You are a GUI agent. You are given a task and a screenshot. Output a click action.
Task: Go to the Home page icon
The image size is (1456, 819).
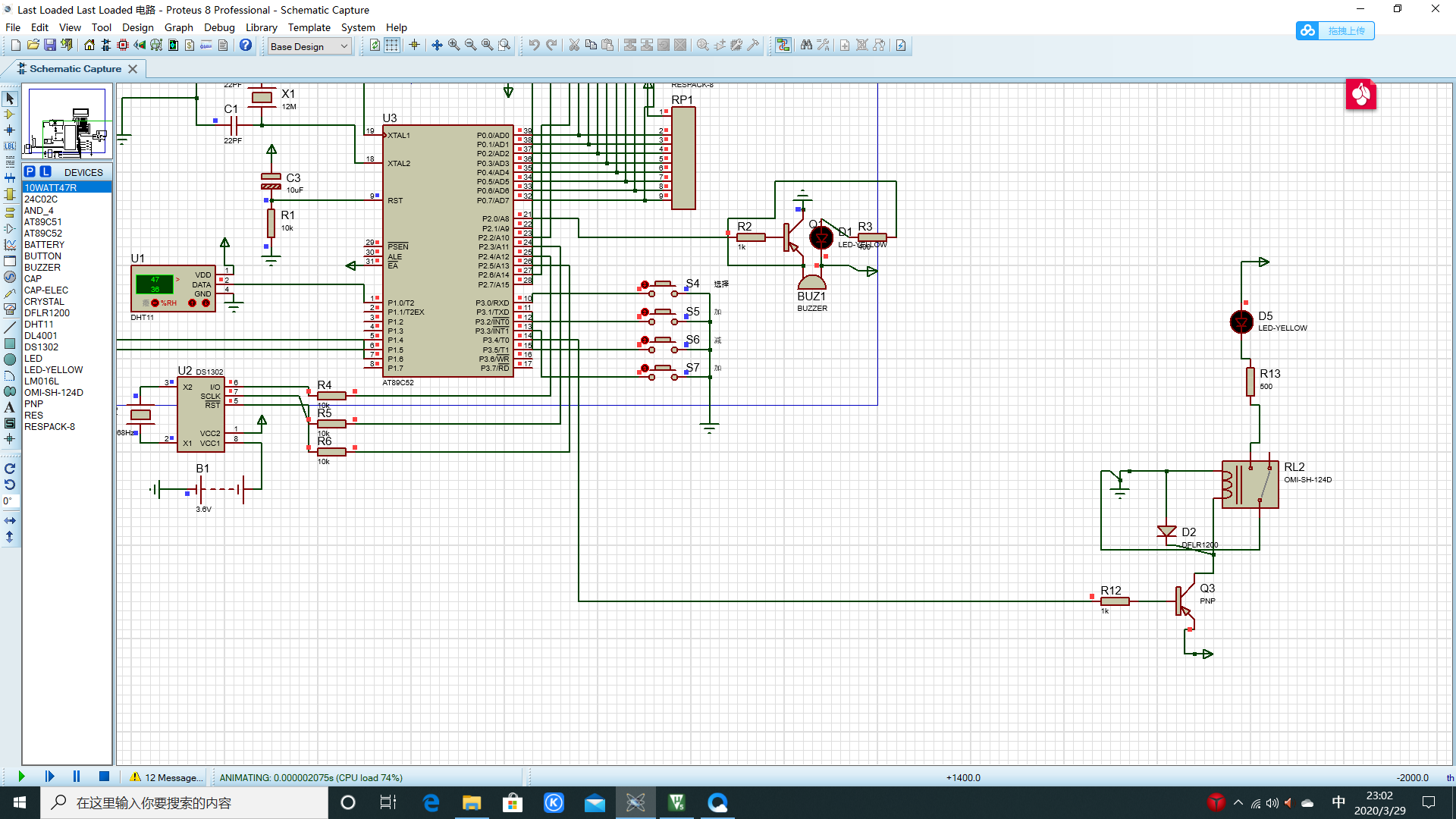click(x=89, y=45)
